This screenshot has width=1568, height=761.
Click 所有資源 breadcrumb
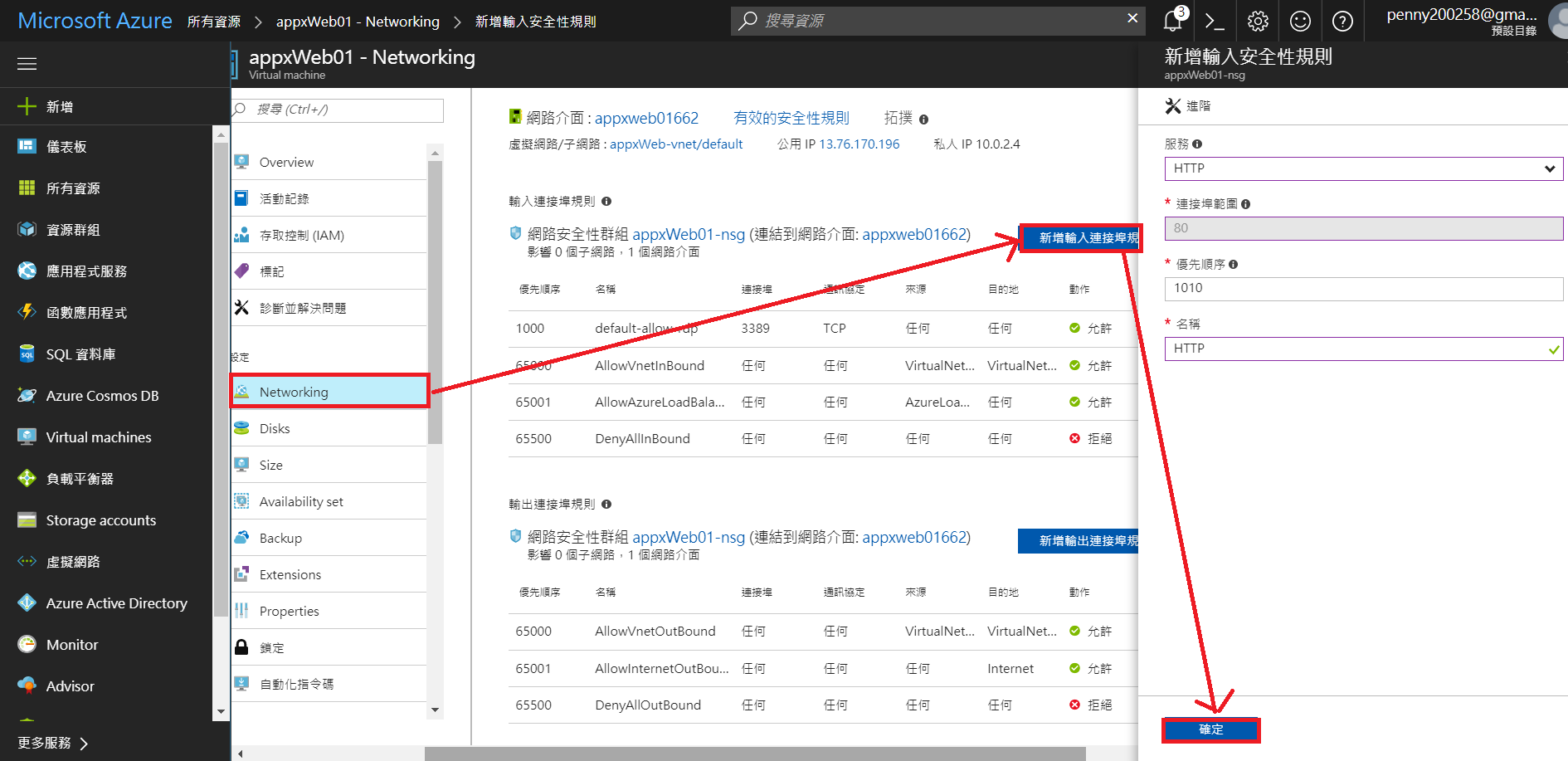(x=214, y=22)
